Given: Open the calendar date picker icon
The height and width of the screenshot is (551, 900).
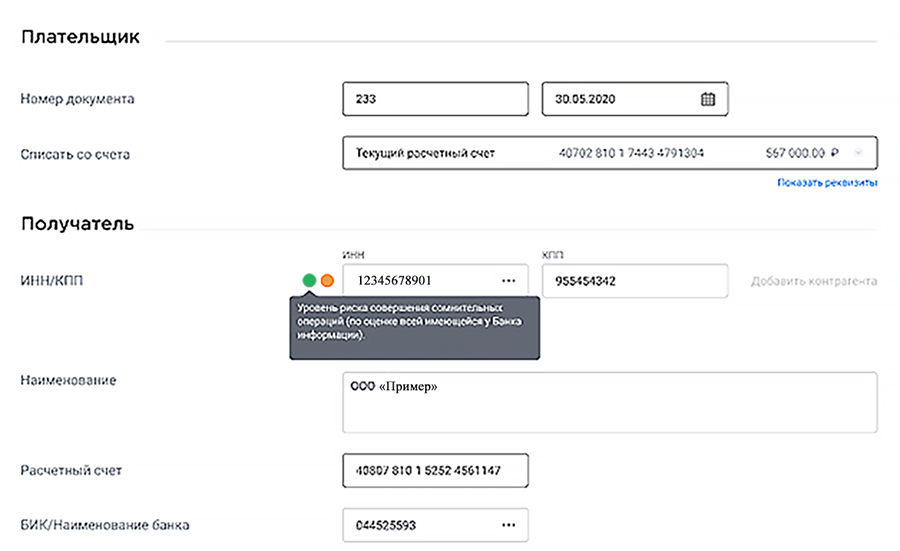Looking at the screenshot, I should pyautogui.click(x=708, y=99).
